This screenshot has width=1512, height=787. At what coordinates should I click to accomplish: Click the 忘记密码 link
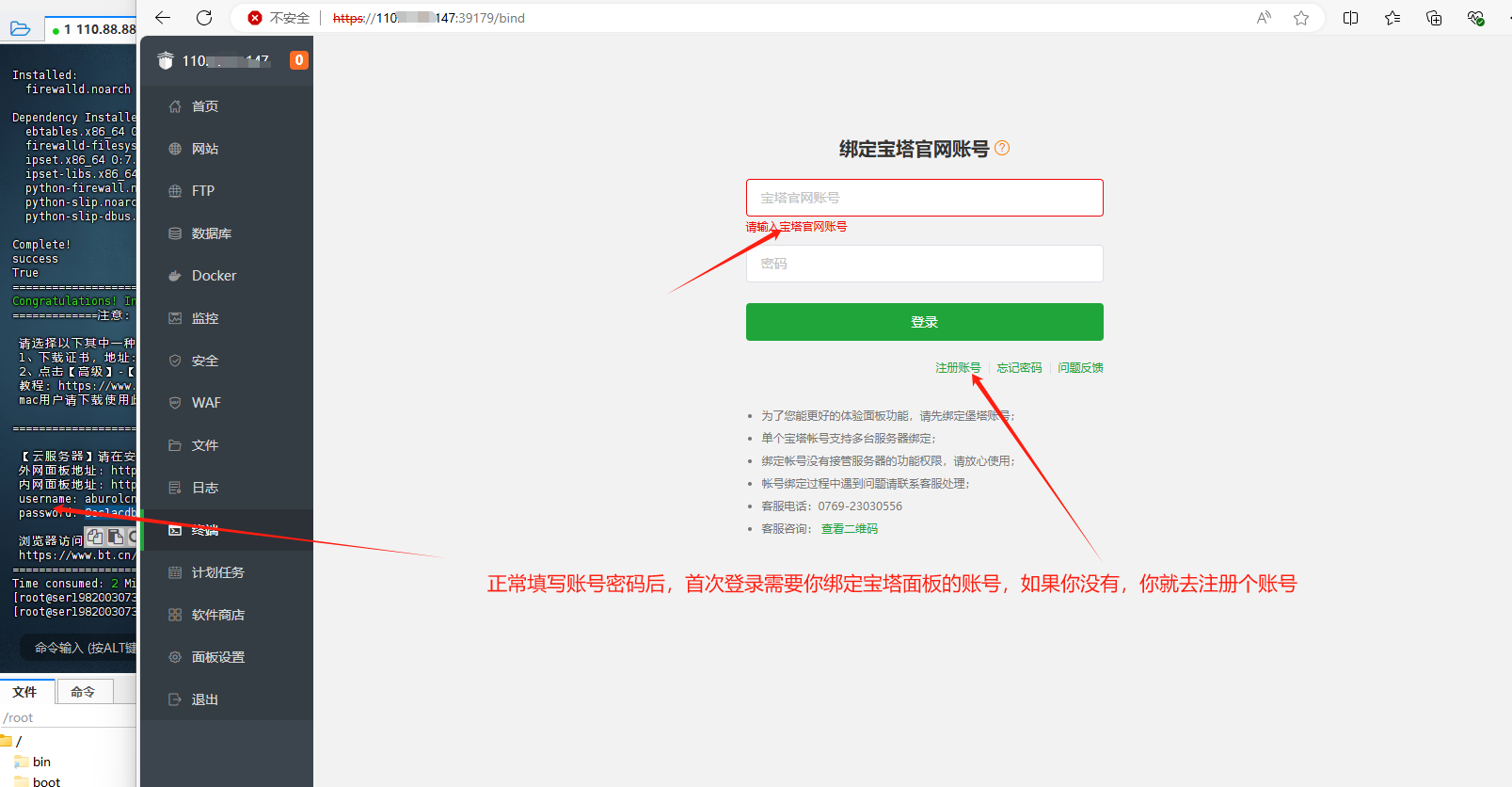pyautogui.click(x=1019, y=368)
